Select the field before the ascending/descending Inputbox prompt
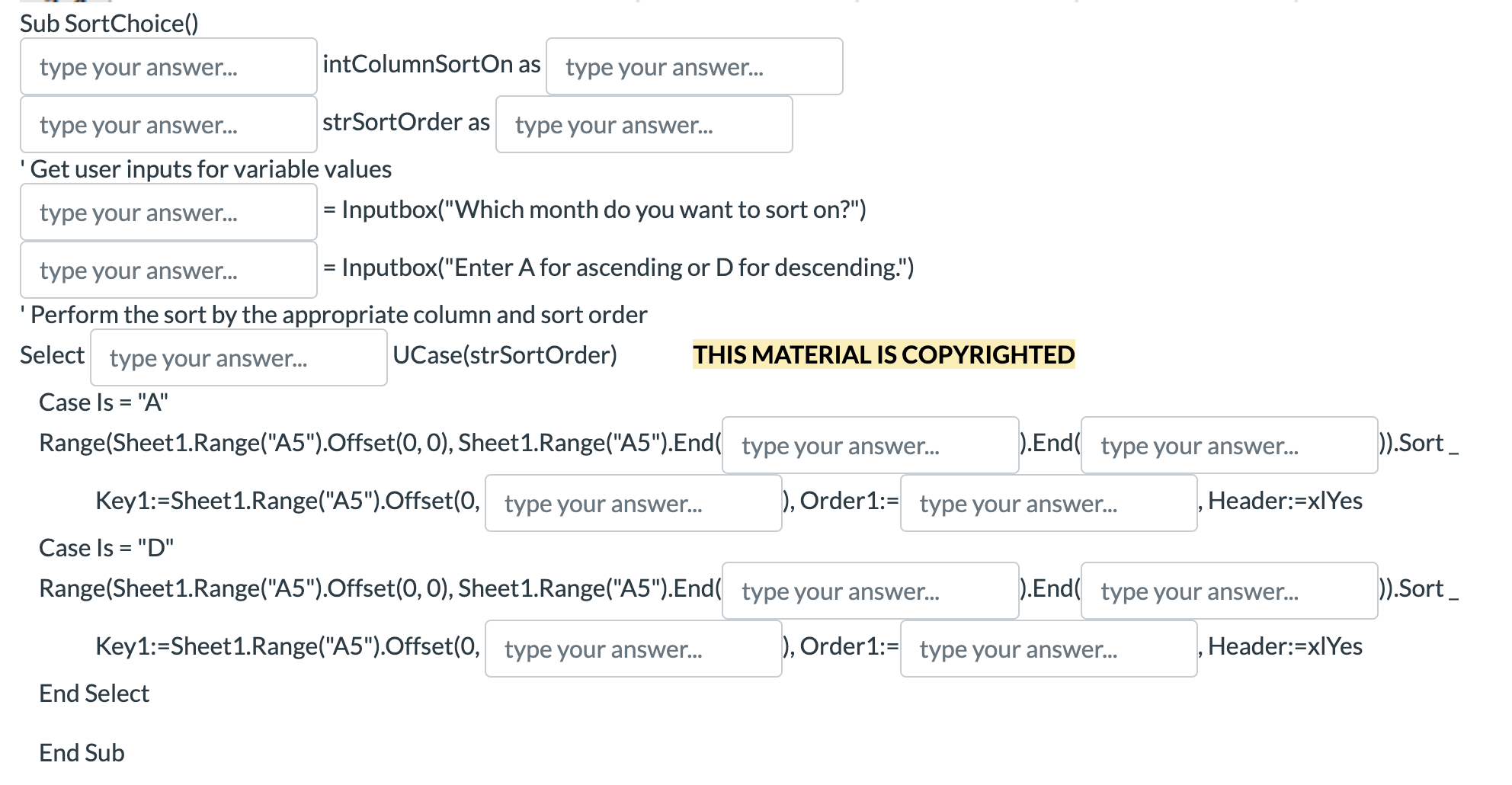The width and height of the screenshot is (1512, 785). click(x=168, y=270)
